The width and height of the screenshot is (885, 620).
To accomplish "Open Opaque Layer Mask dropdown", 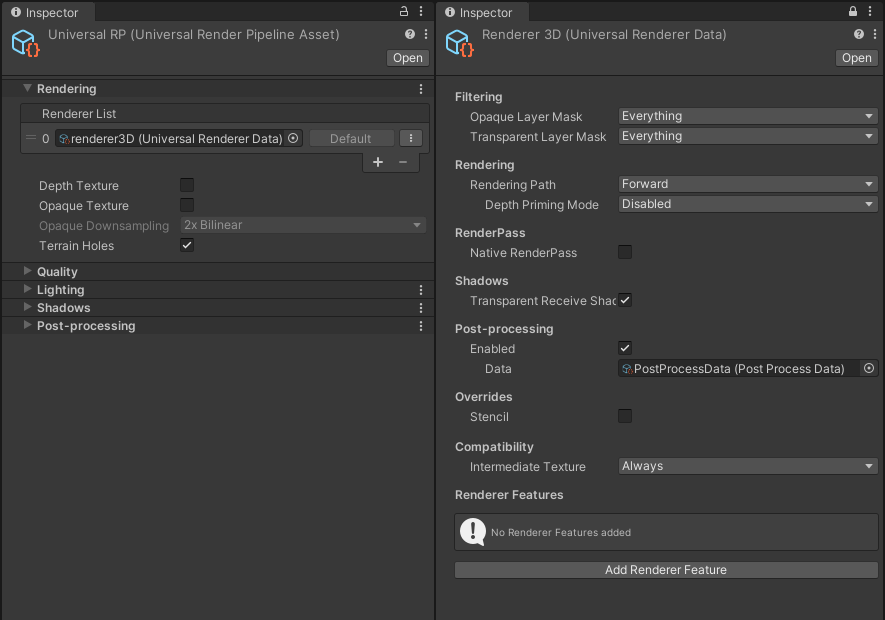I will [748, 116].
